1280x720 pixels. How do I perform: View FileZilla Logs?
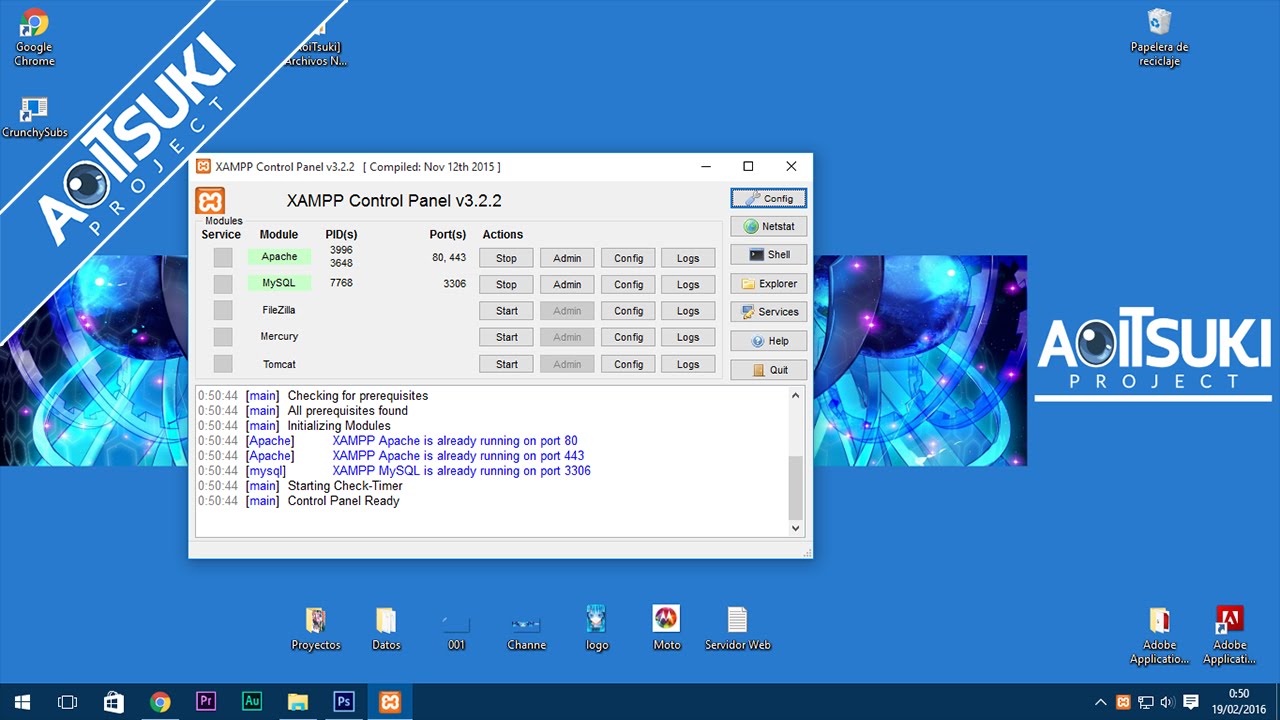click(688, 311)
